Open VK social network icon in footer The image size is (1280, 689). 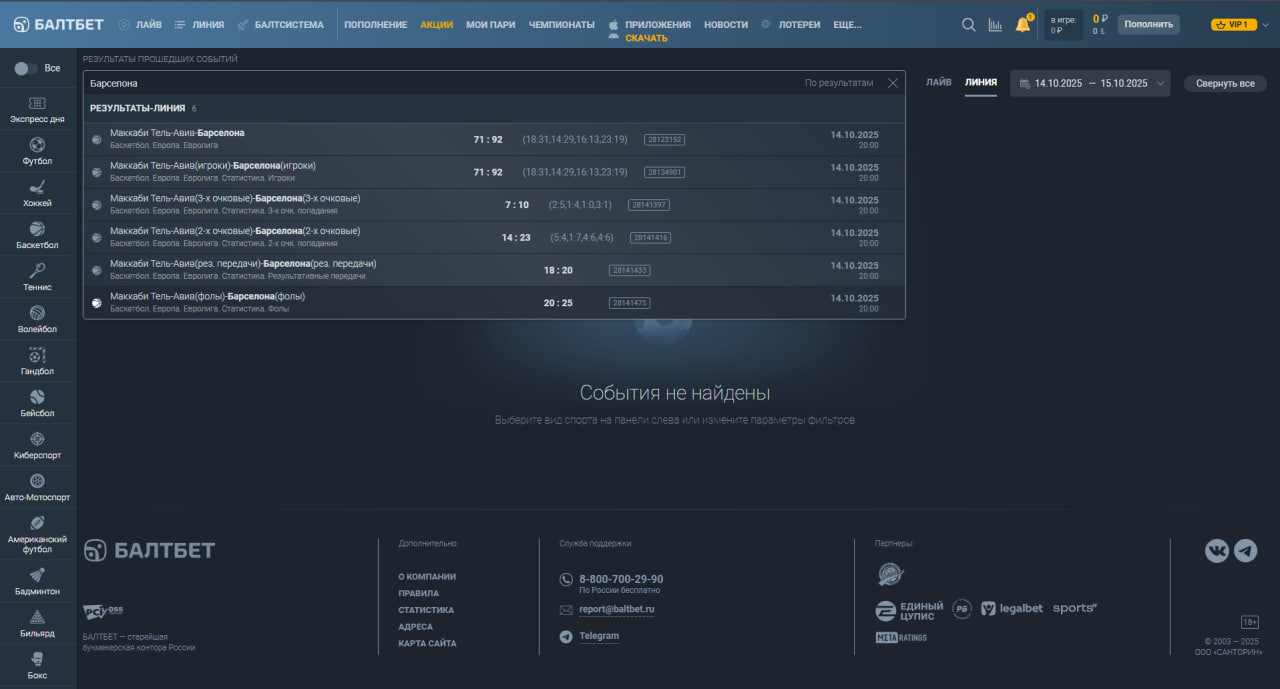coord(1216,550)
